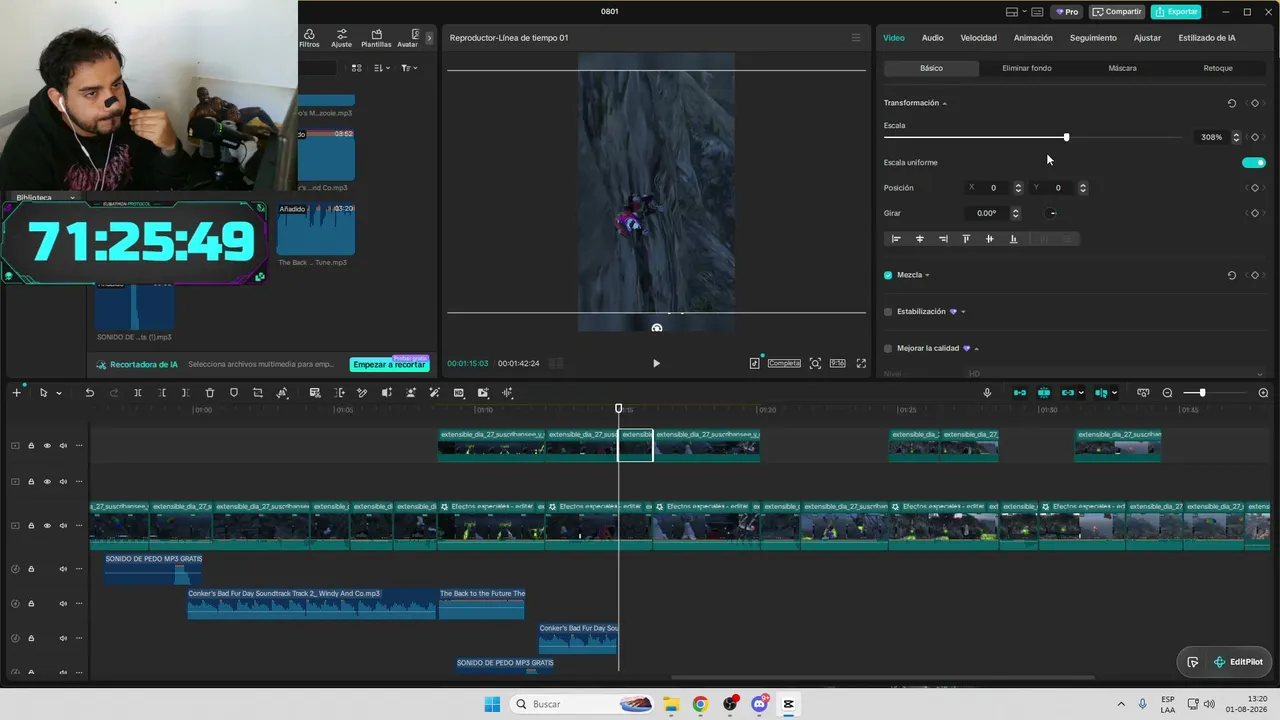Select the Máscara subtab

(1122, 68)
